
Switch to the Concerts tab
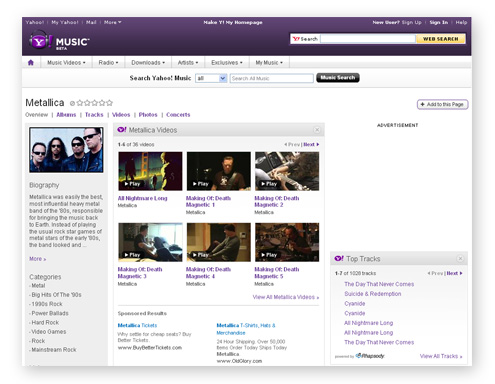(178, 115)
